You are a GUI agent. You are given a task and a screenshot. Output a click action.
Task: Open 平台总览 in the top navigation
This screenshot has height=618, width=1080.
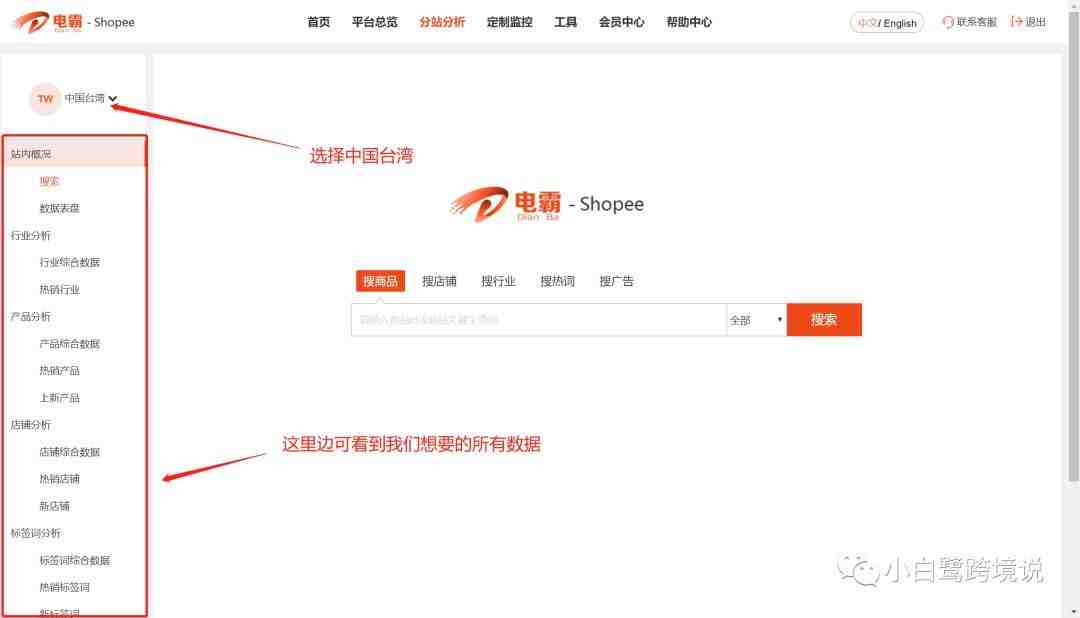pyautogui.click(x=375, y=22)
